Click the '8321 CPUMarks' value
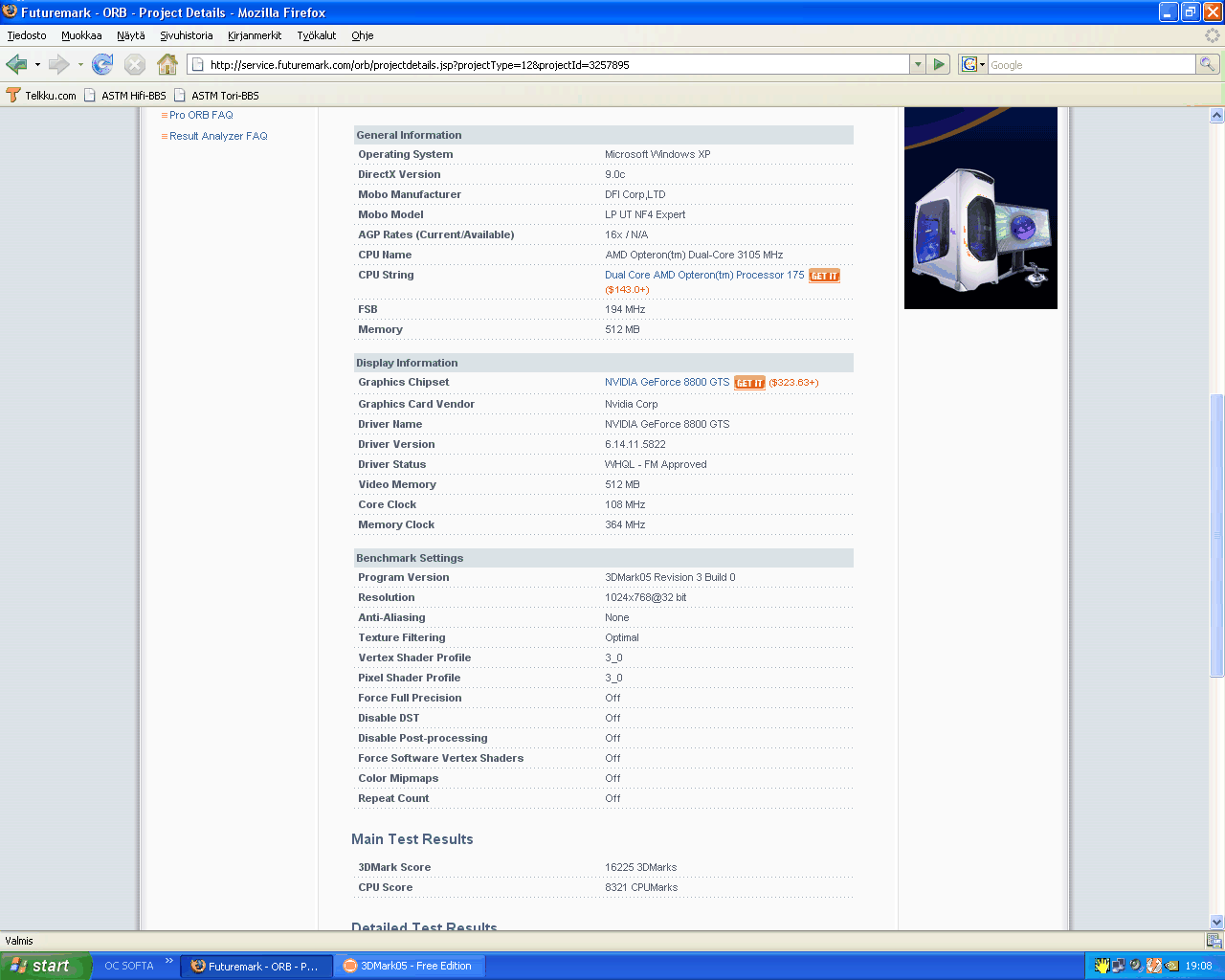 [x=641, y=887]
